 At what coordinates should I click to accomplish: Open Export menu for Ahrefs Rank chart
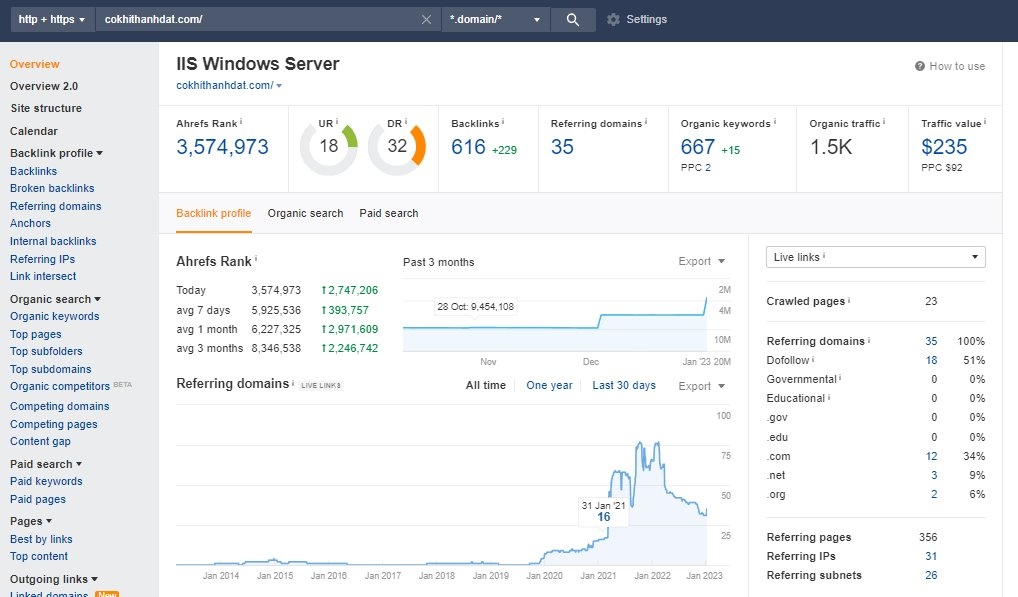click(701, 261)
